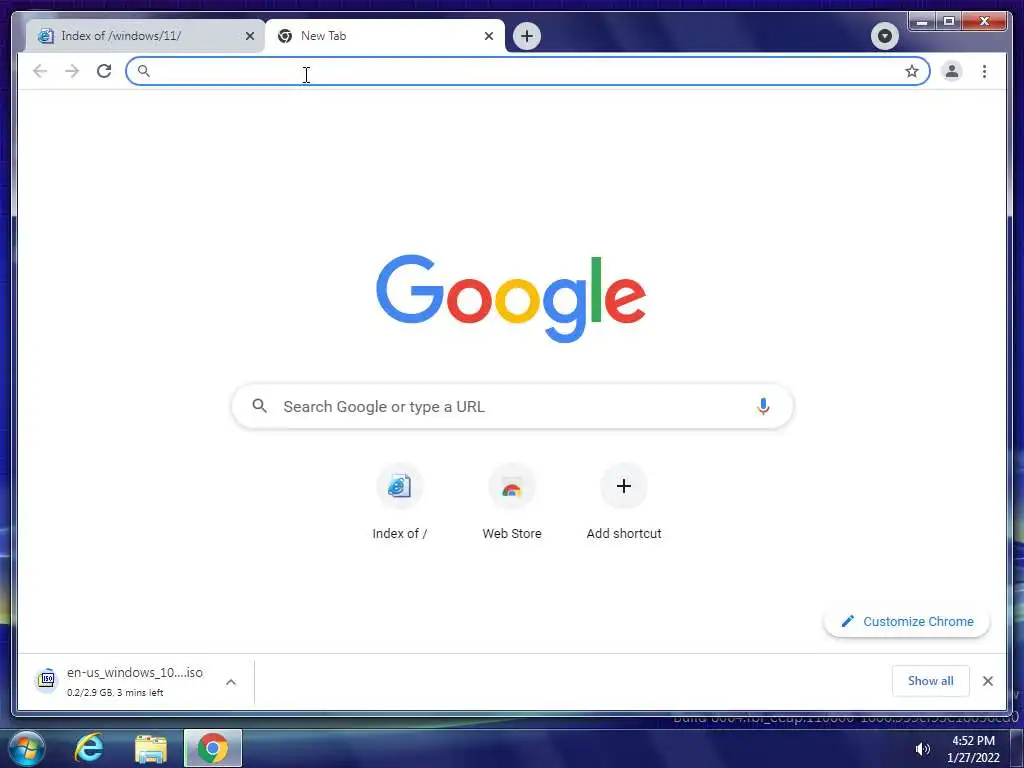The image size is (1024, 768).
Task: Minimize the Chrome window
Action: pyautogui.click(x=921, y=22)
